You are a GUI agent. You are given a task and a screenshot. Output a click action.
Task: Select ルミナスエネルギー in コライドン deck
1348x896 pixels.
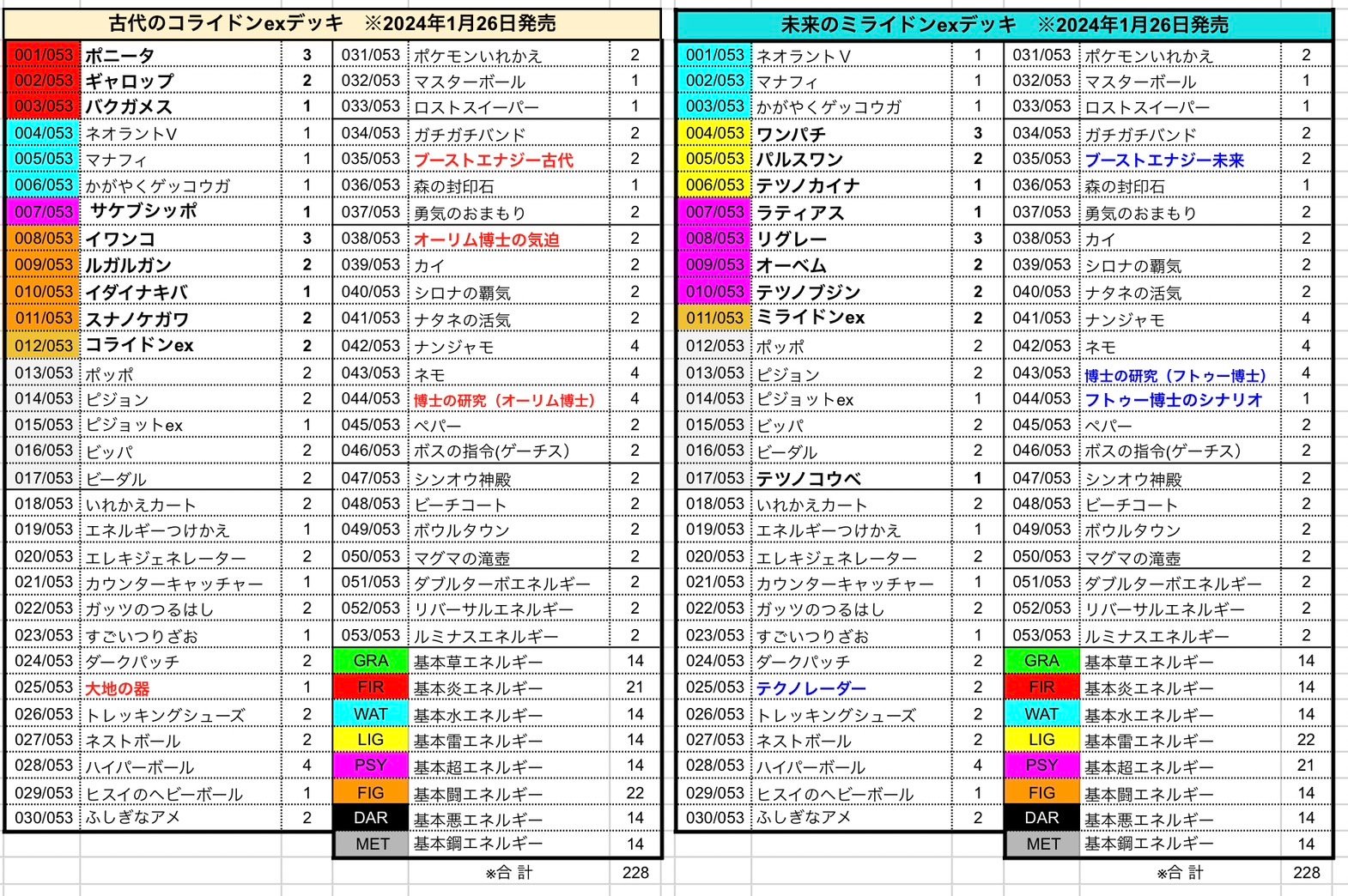pyautogui.click(x=509, y=636)
